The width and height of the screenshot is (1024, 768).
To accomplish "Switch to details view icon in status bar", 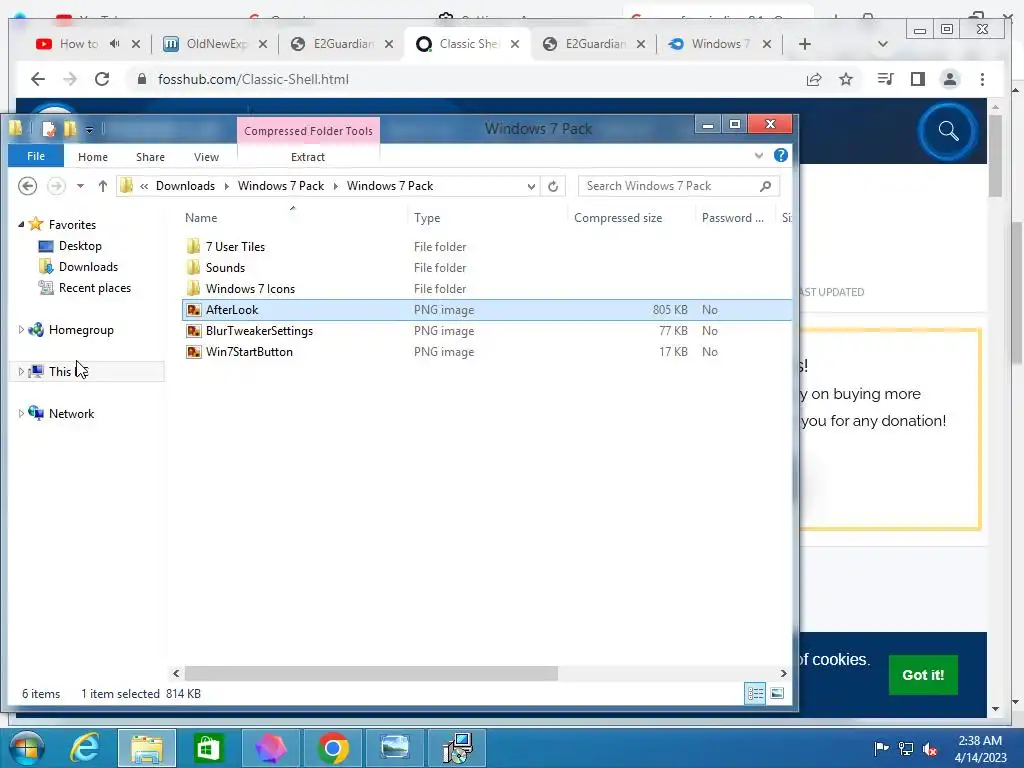I will click(x=756, y=694).
